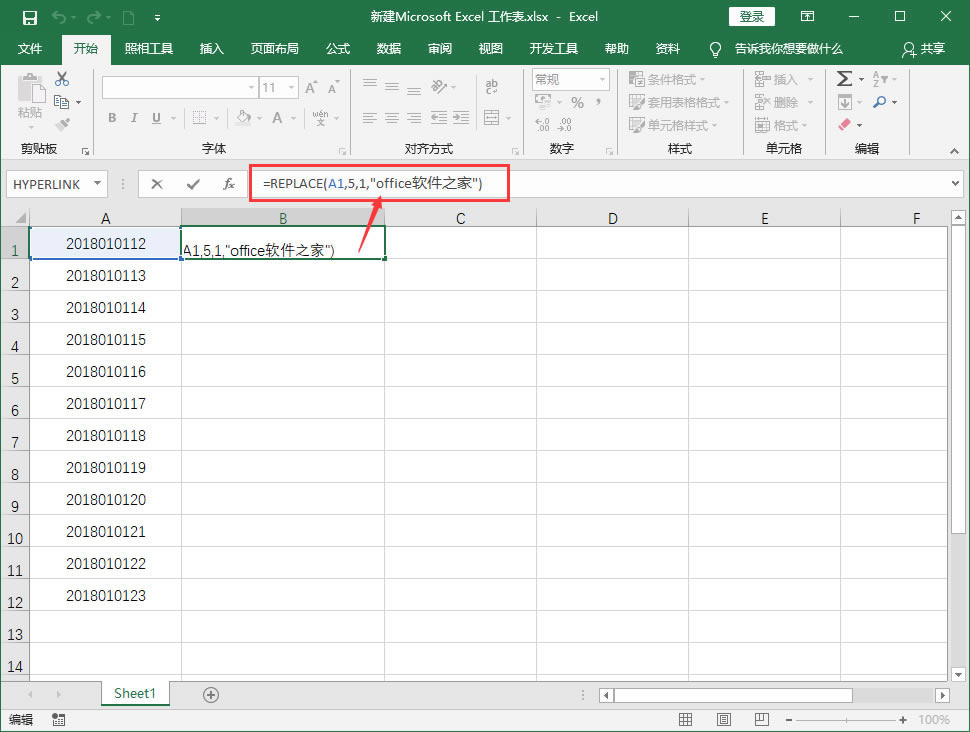970x732 pixels.
Task: Click the 登录 (Sign in) button
Action: click(751, 16)
